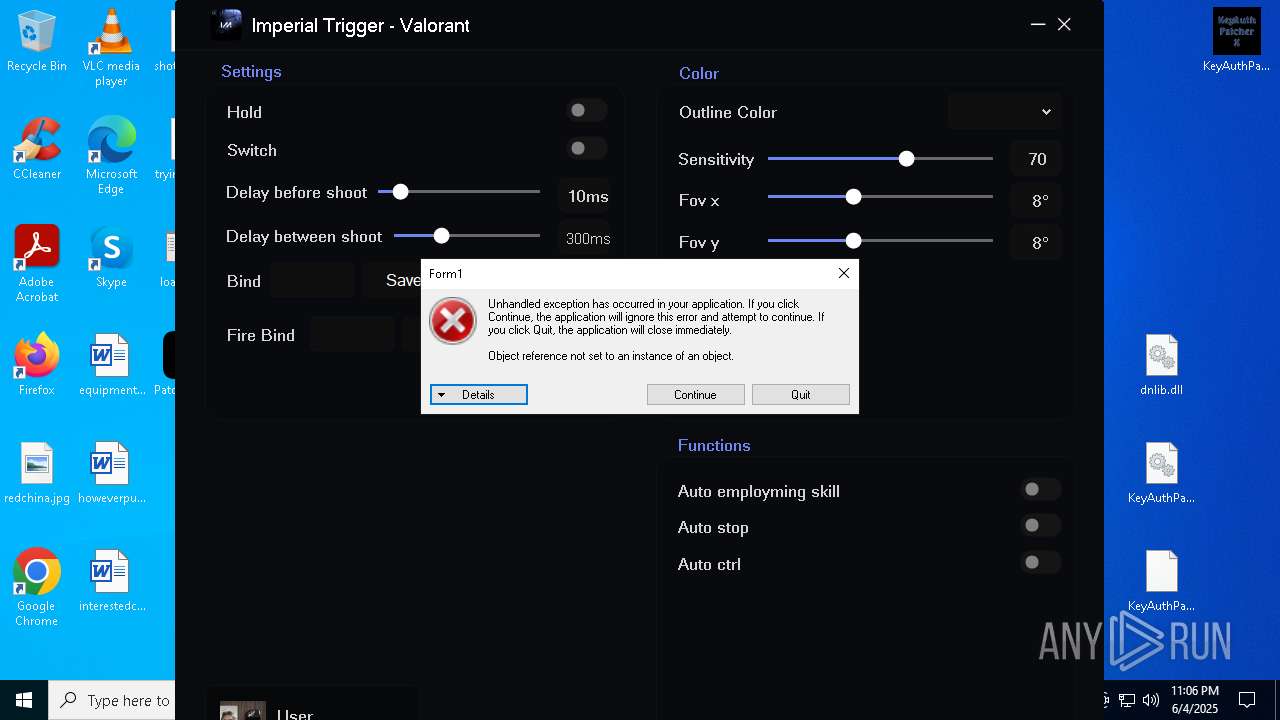Launch CCleaner desktop shortcut
The width and height of the screenshot is (1280, 720).
pyautogui.click(x=37, y=149)
